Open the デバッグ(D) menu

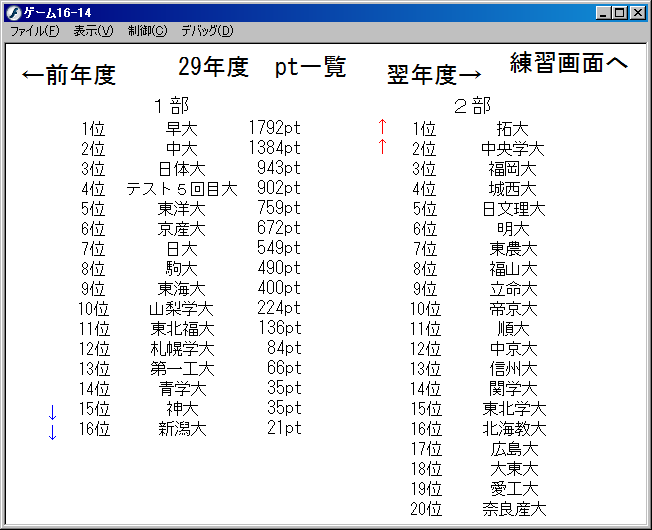(207, 31)
